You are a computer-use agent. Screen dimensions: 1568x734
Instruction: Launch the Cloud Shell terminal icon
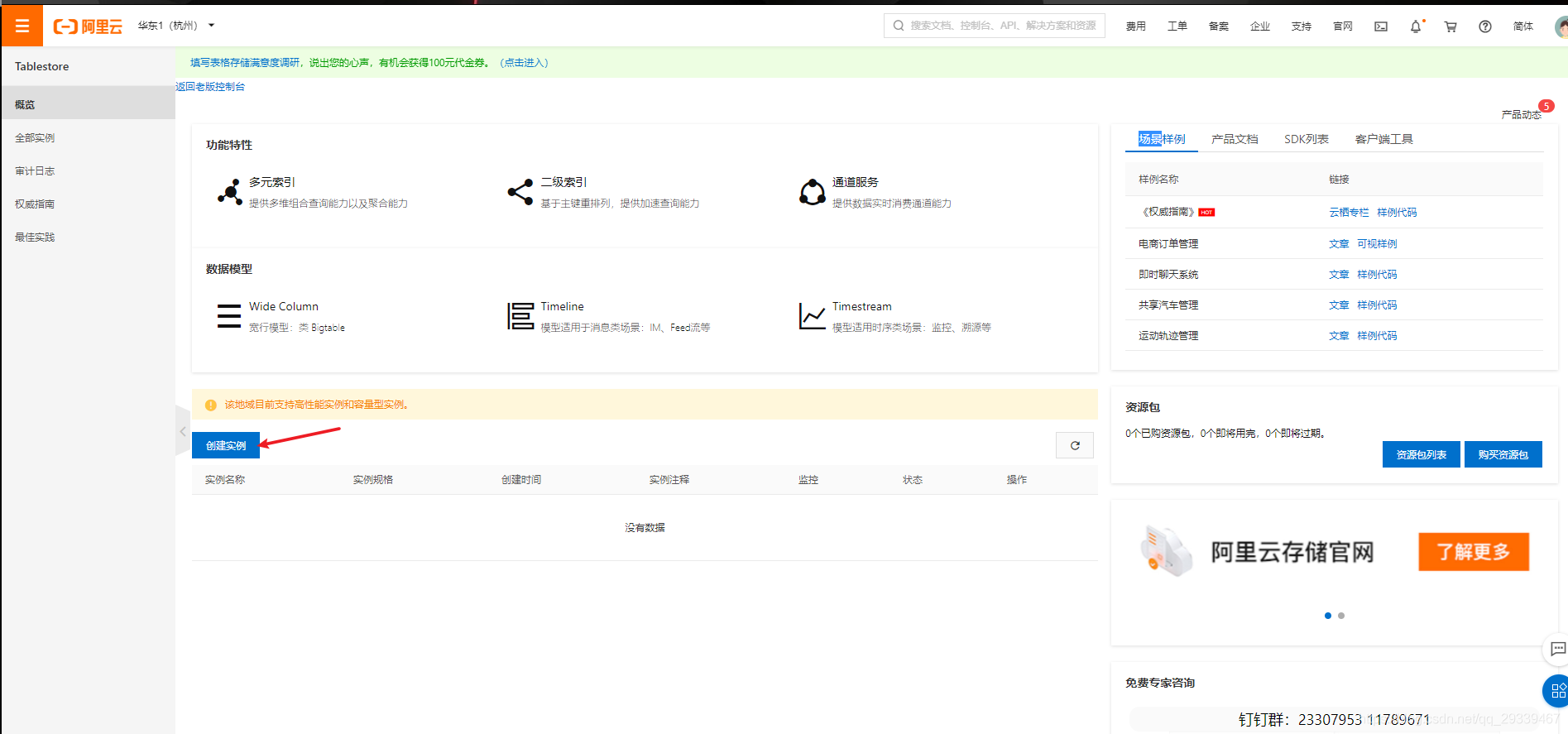[1381, 26]
